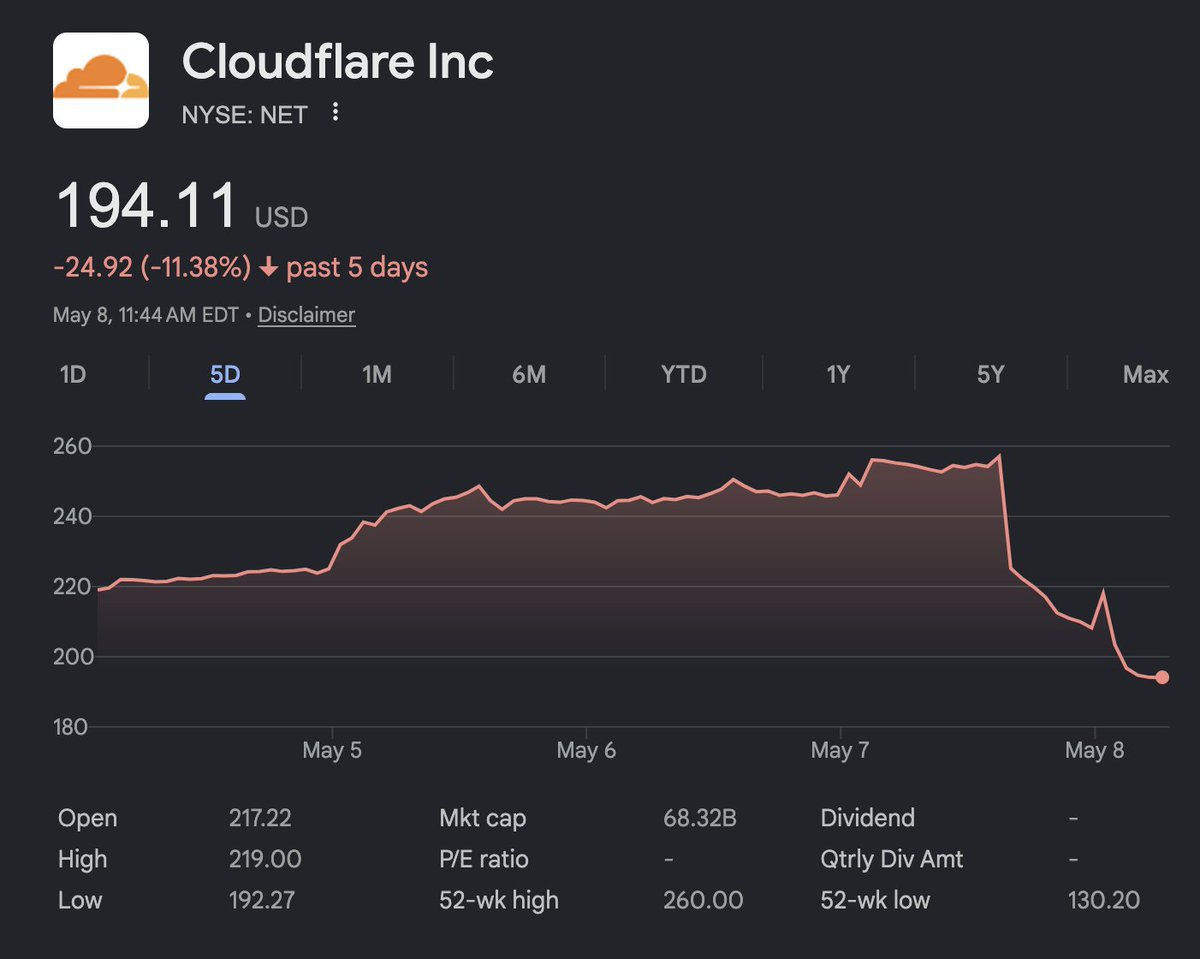Screen dimensions: 1200x959
Task: Click the May 8 axis label
Action: pyautogui.click(x=1095, y=750)
